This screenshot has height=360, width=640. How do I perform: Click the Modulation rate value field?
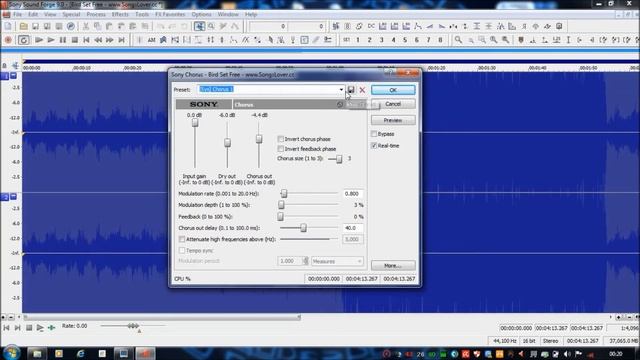pos(353,193)
